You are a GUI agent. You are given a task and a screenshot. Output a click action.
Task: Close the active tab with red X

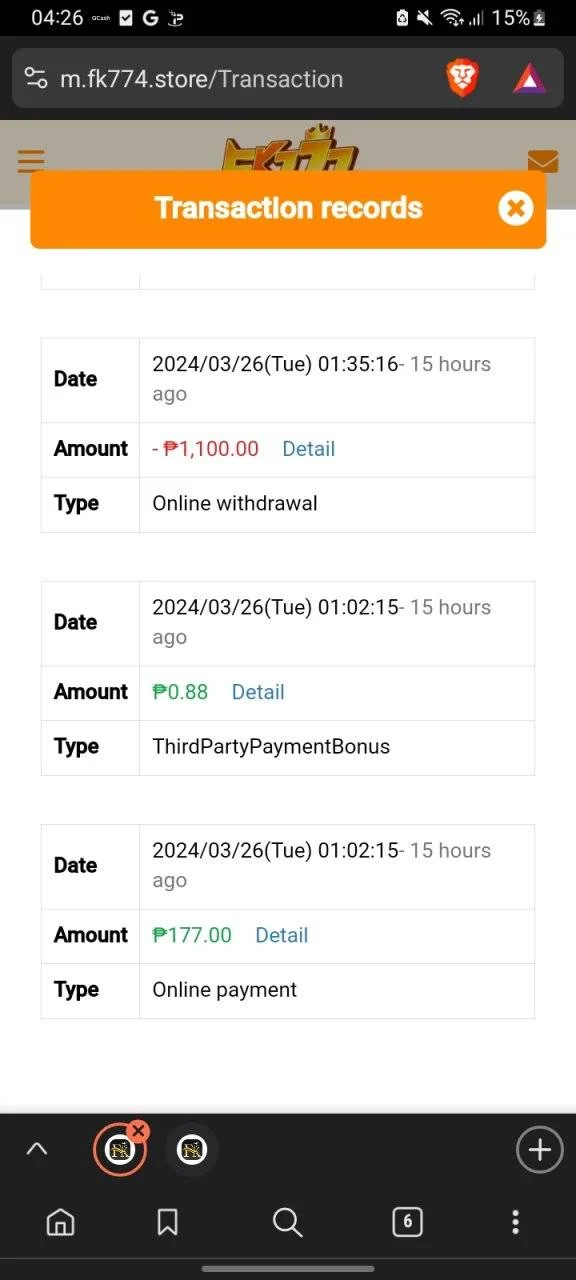(138, 1131)
